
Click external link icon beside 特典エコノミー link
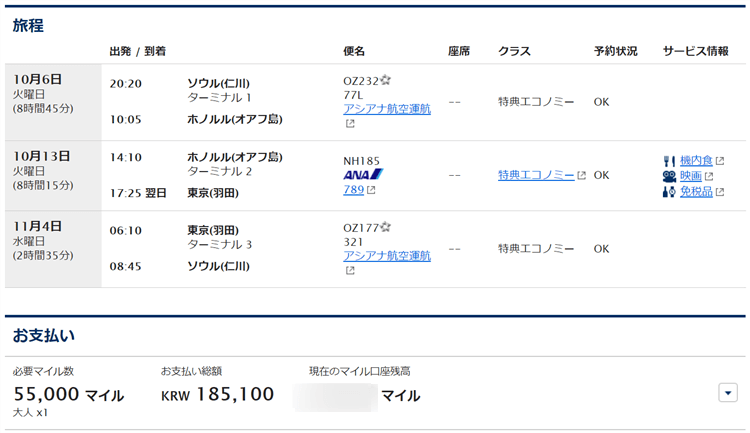581,176
